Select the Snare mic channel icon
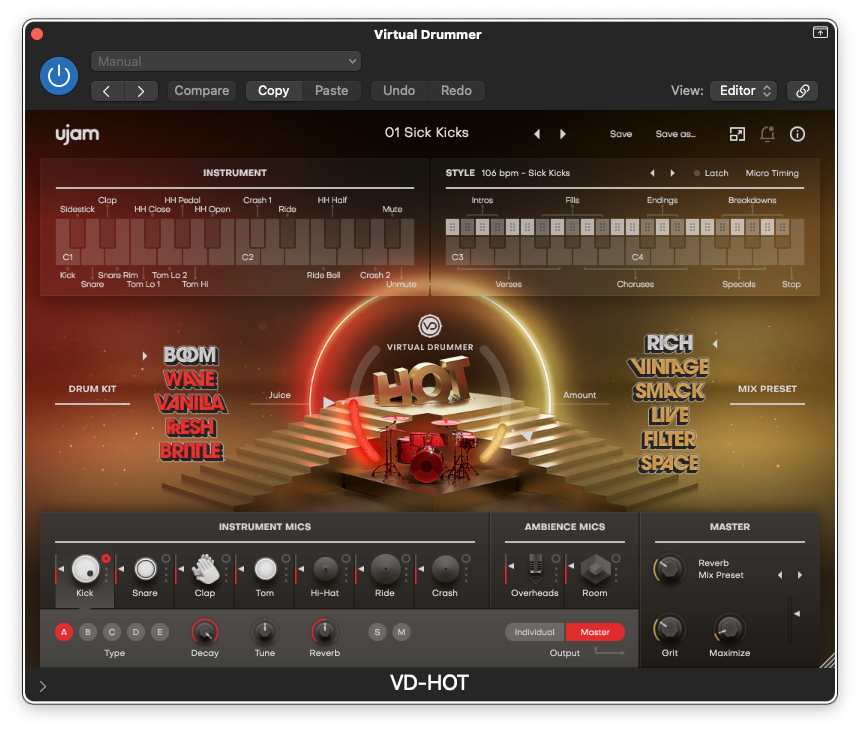Image resolution: width=860 pixels, height=731 pixels. pyautogui.click(x=145, y=569)
